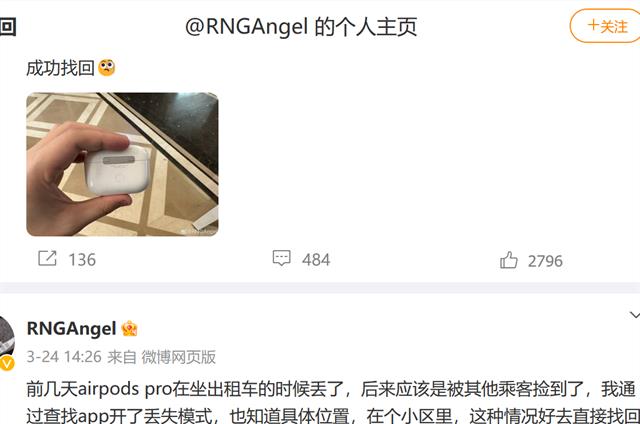Click the comment count 484
The height and width of the screenshot is (424, 640).
(316, 260)
